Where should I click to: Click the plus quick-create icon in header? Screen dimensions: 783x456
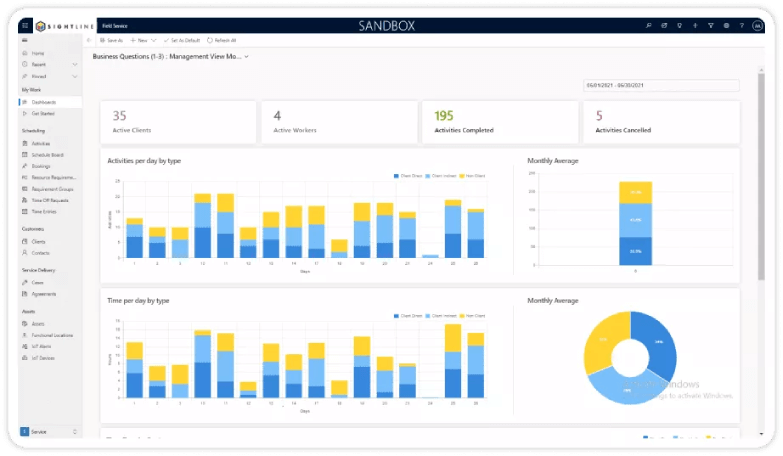(695, 25)
